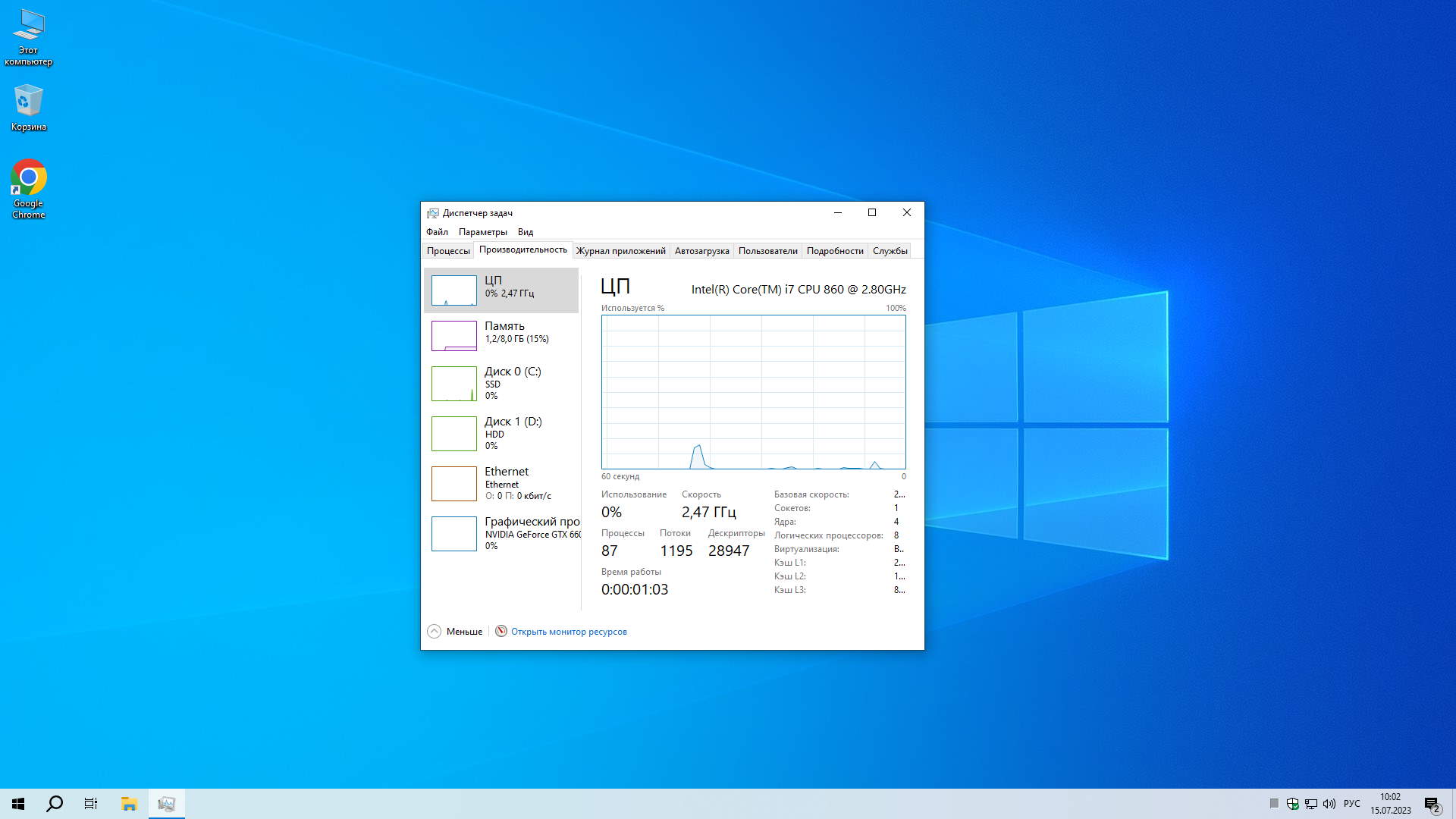This screenshot has height=819, width=1456.
Task: Go to the Автозагрузка tab
Action: (701, 251)
